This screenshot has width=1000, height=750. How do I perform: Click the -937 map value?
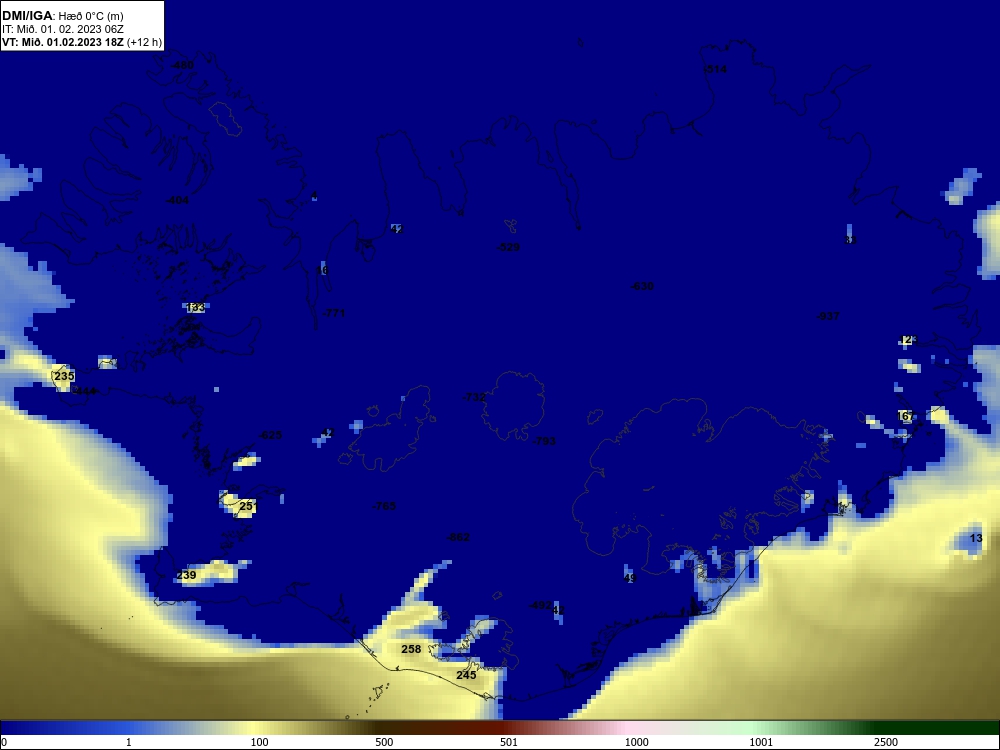point(828,316)
